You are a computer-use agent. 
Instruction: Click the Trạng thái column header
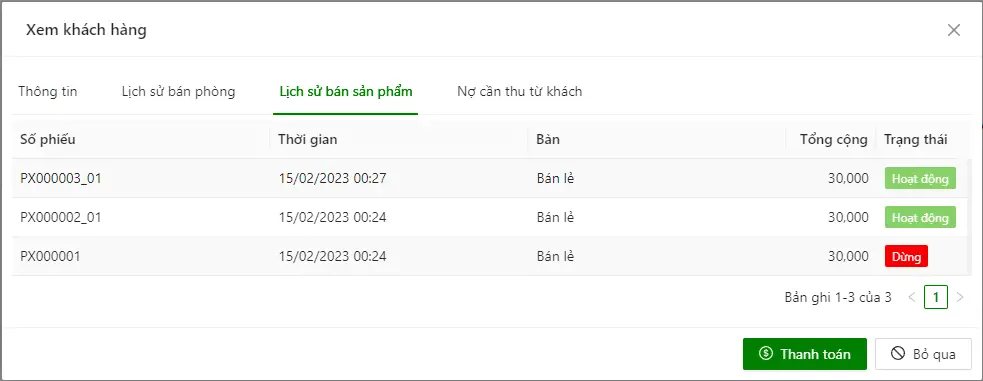[x=915, y=139]
